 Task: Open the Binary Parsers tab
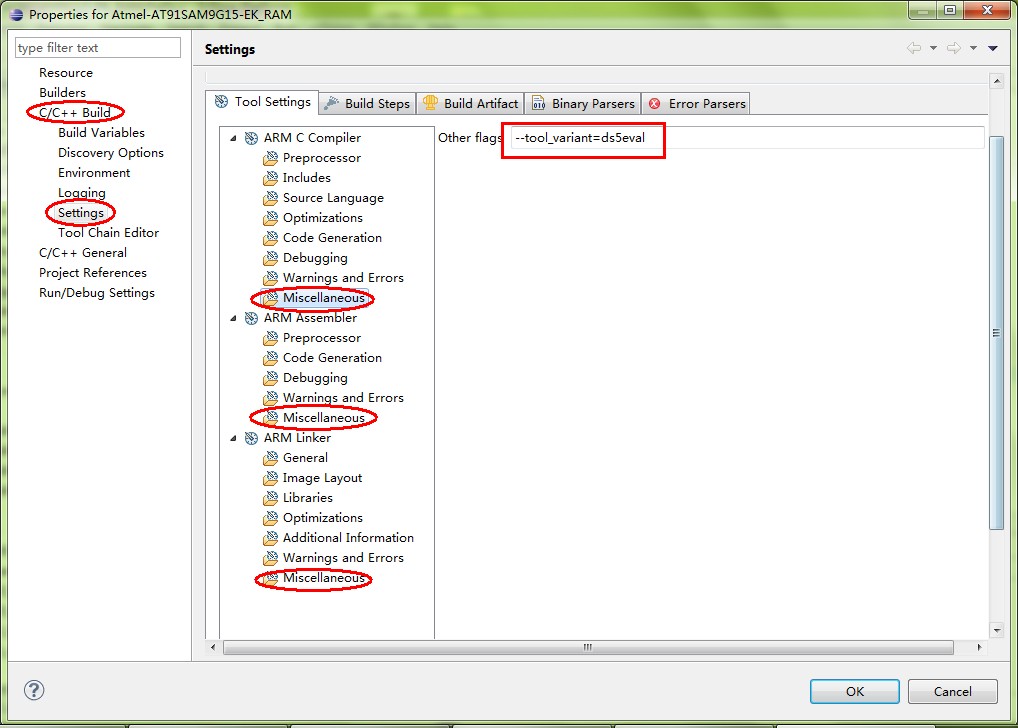583,103
